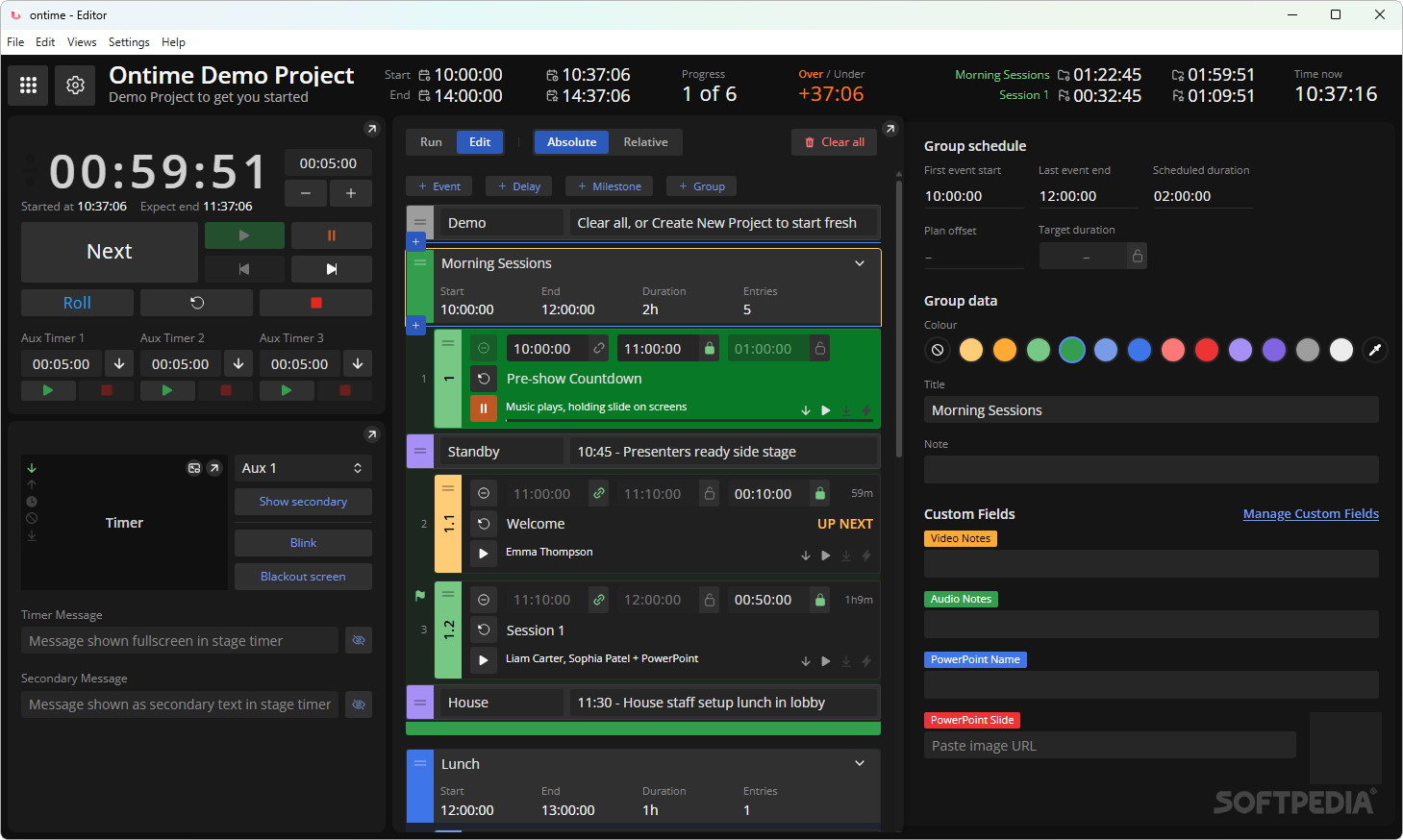This screenshot has height=840, width=1403.
Task: Collapse the Lunch group chevron
Action: pos(860,763)
